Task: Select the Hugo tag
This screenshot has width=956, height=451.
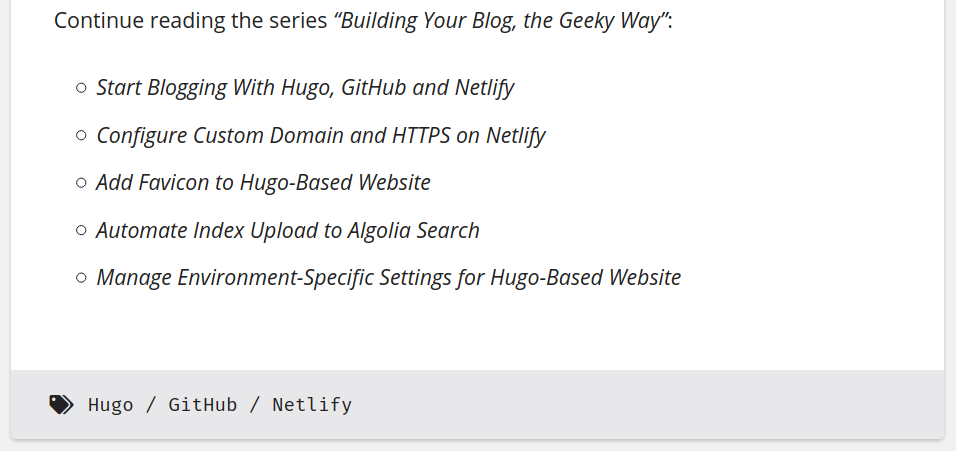Action: click(x=110, y=405)
